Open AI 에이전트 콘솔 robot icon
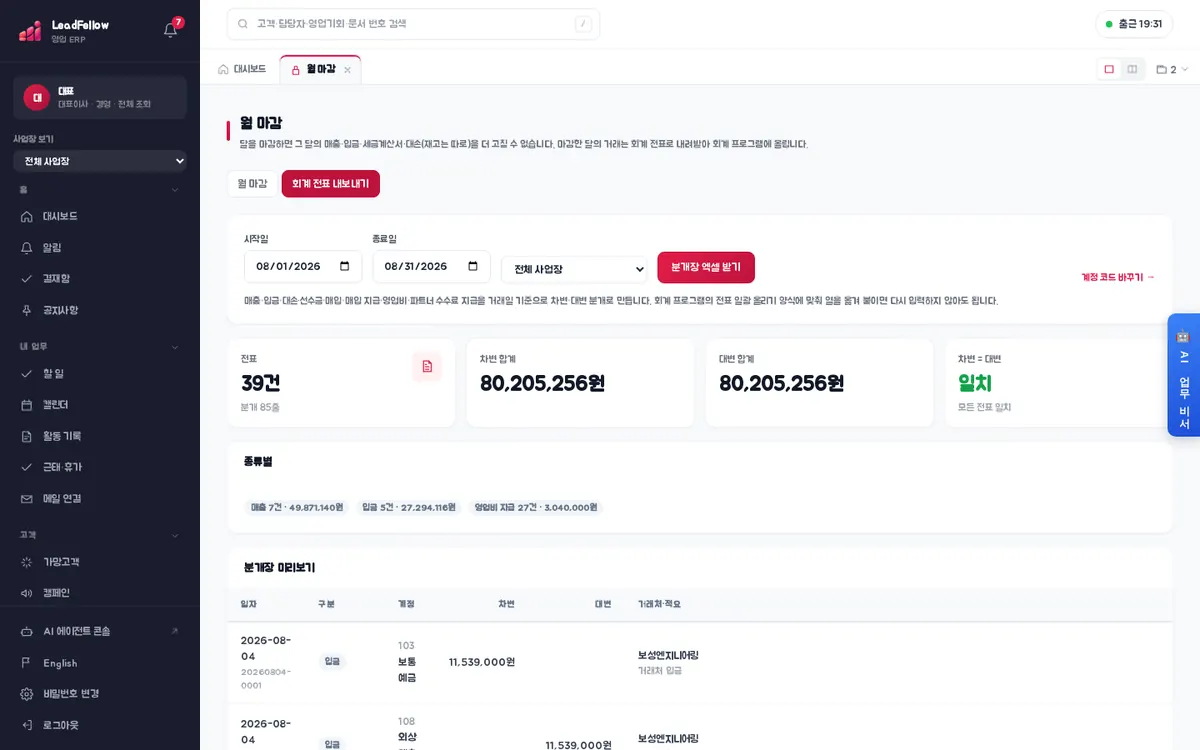Image resolution: width=1200 pixels, height=750 pixels. point(27,631)
